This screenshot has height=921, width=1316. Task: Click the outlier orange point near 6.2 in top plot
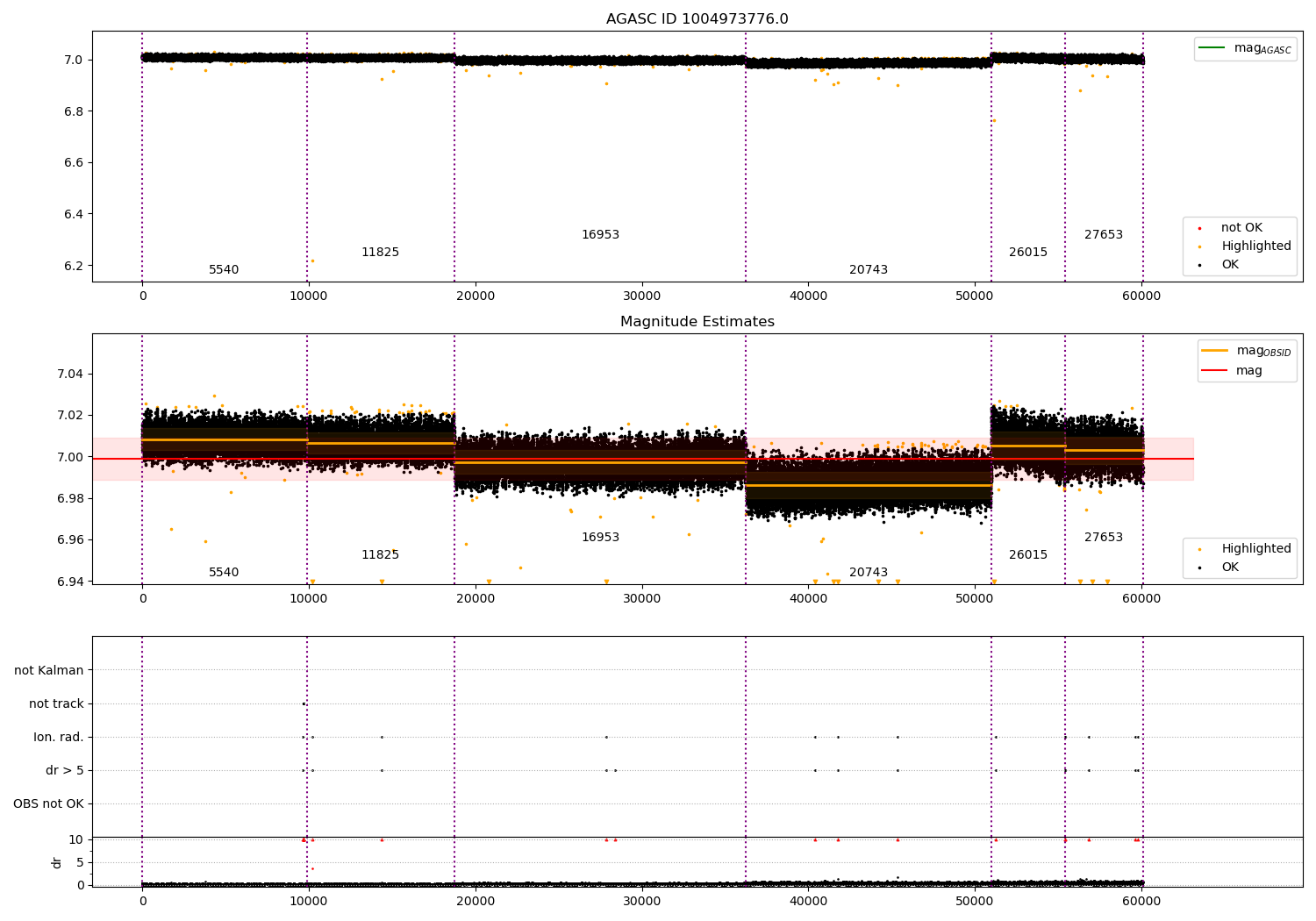pos(312,261)
